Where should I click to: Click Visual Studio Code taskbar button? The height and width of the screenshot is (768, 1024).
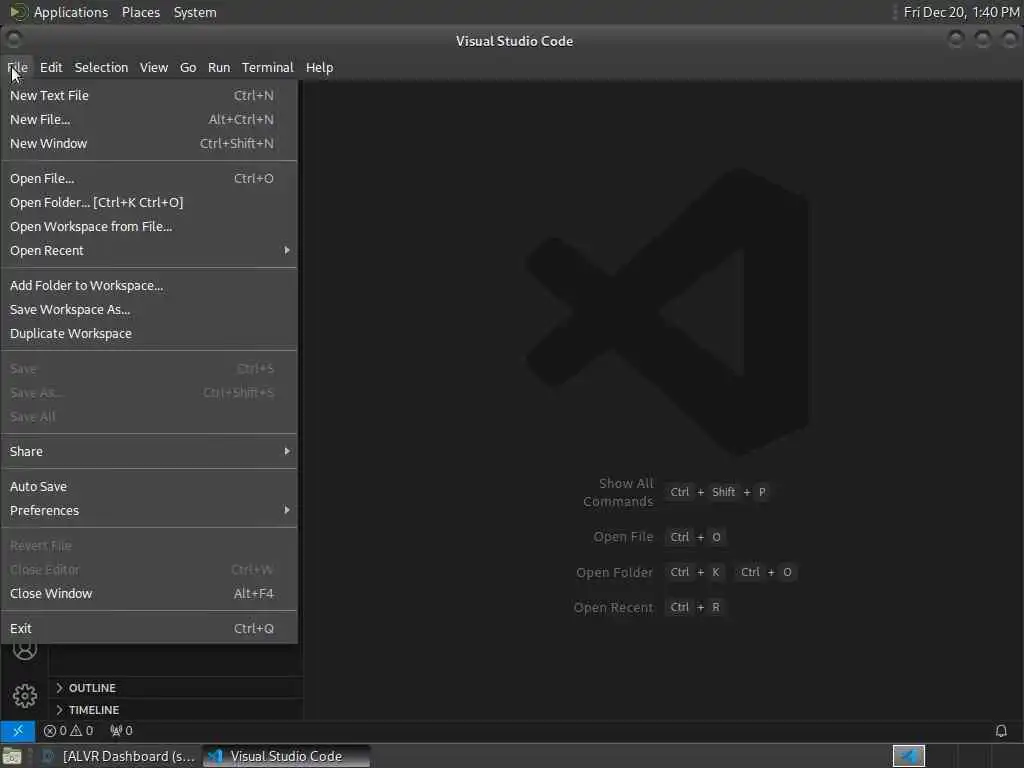286,756
